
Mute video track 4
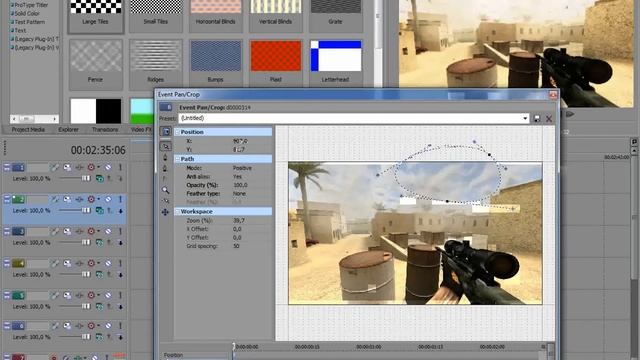pyautogui.click(x=108, y=263)
